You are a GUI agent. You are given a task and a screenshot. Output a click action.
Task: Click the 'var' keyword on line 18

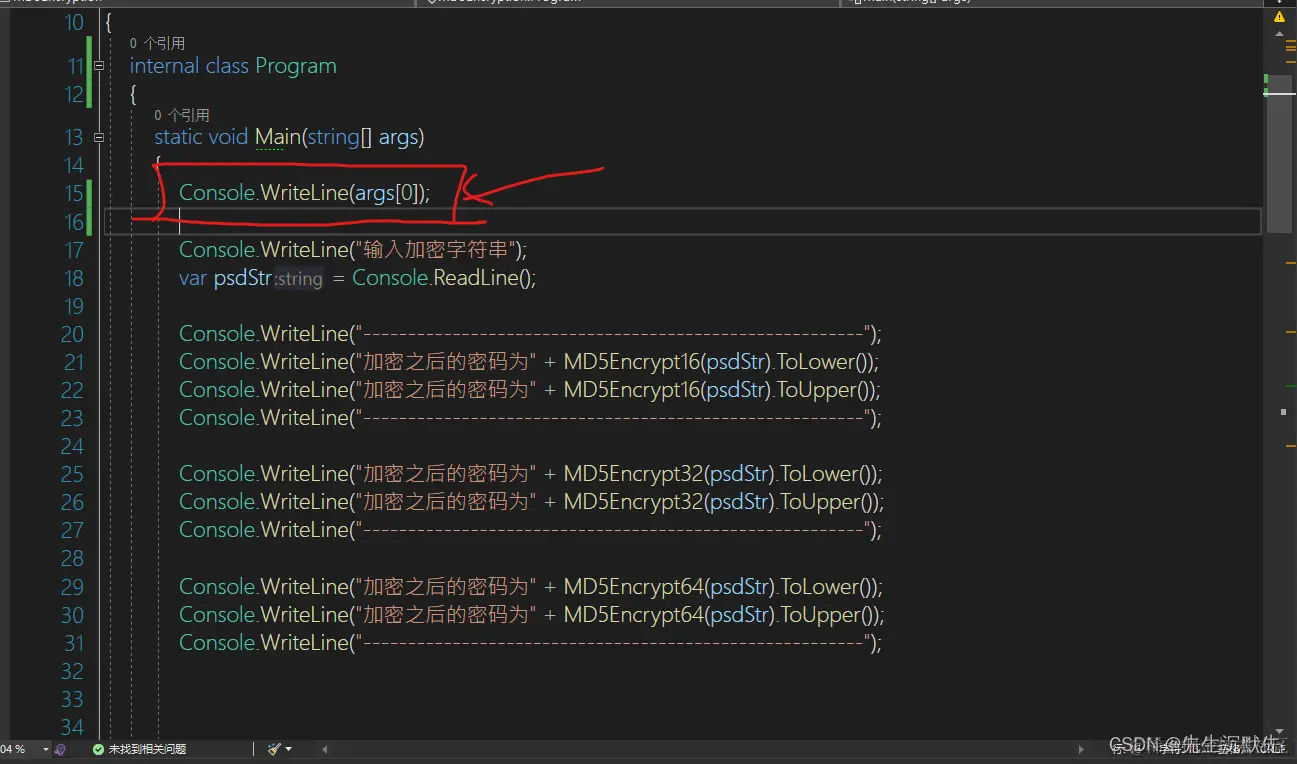(x=193, y=278)
